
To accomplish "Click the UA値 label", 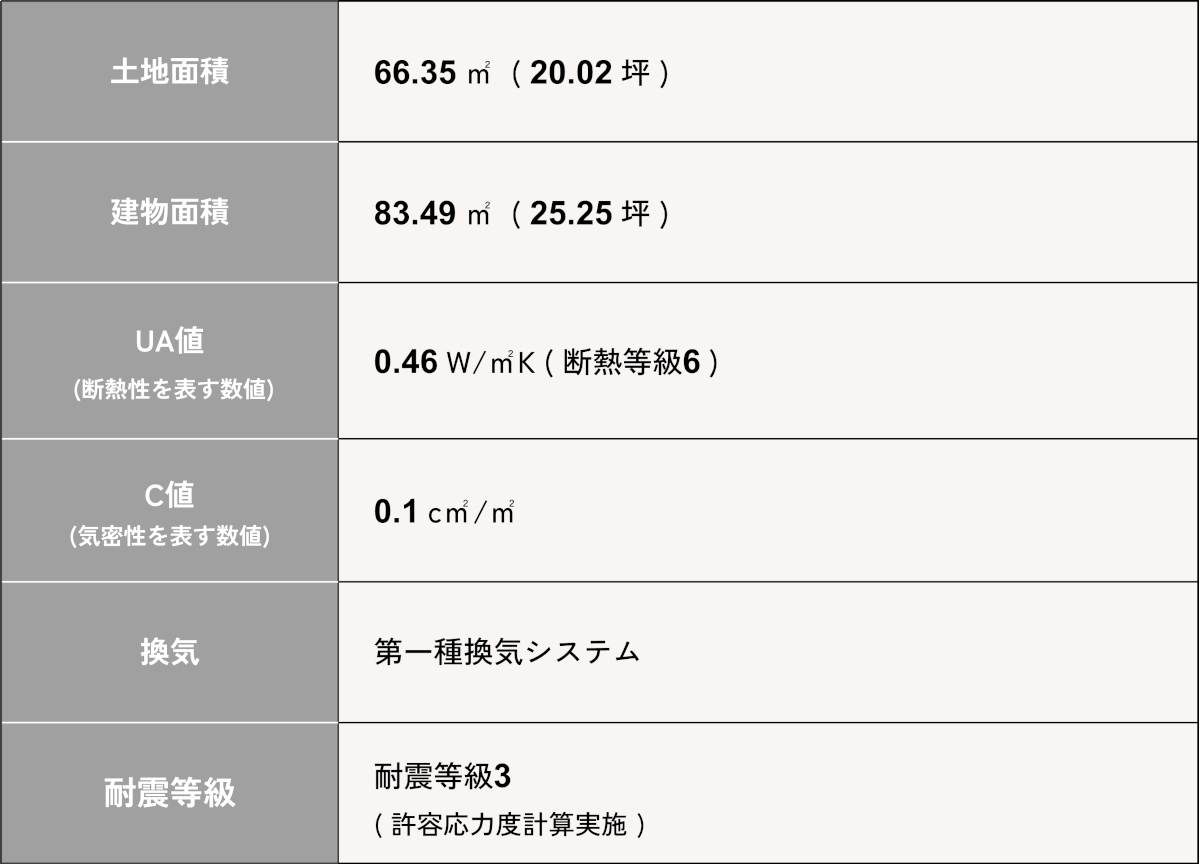I will (169, 342).
